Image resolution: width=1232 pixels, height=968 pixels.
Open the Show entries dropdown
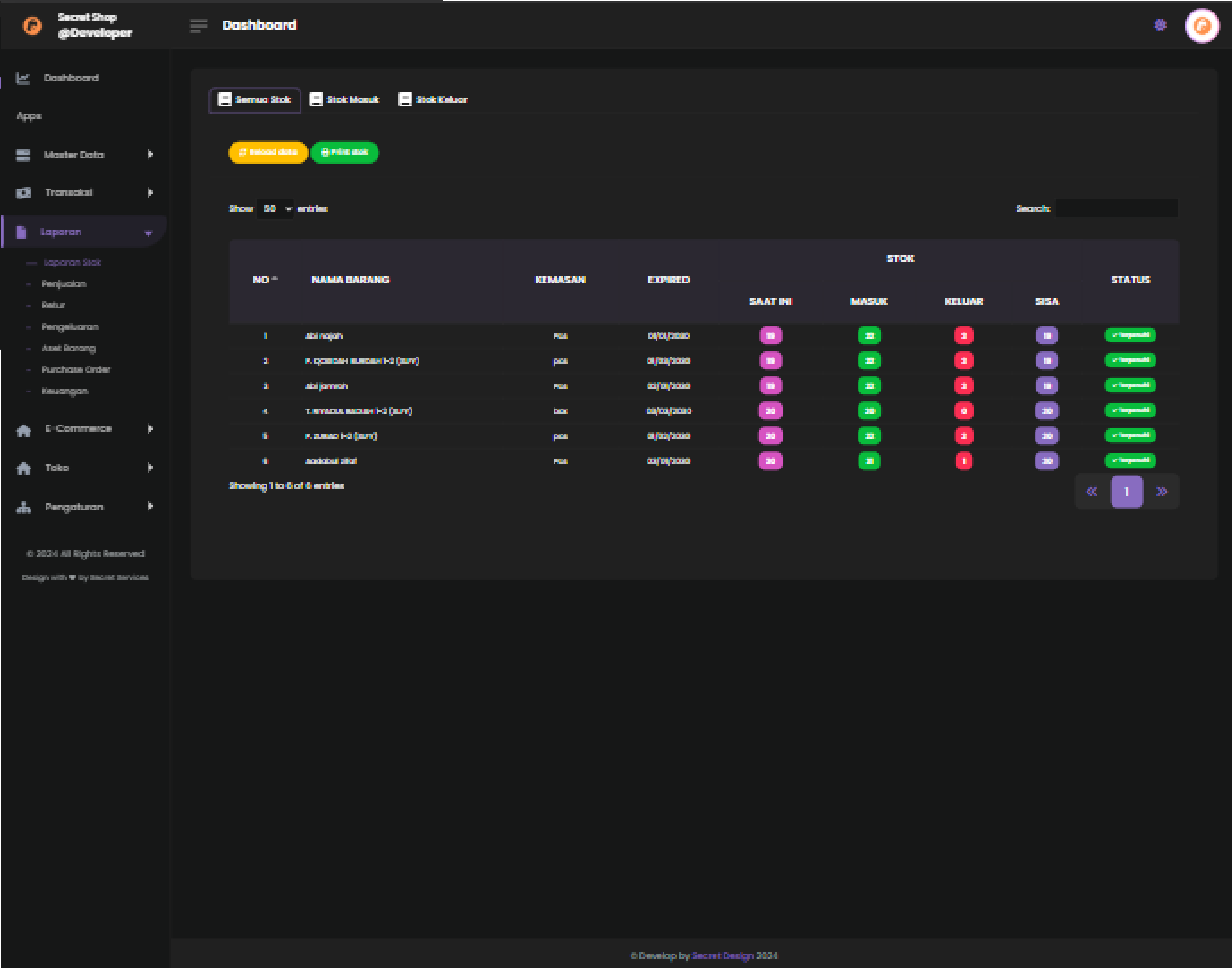pyautogui.click(x=275, y=208)
